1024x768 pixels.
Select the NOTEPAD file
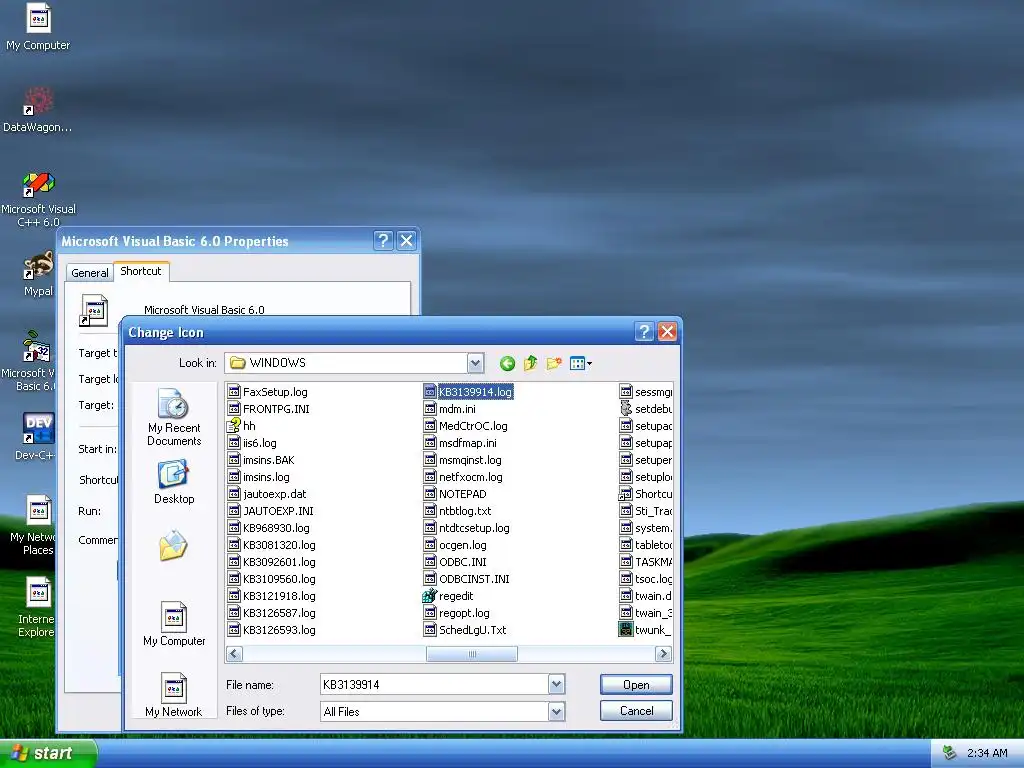coord(455,494)
